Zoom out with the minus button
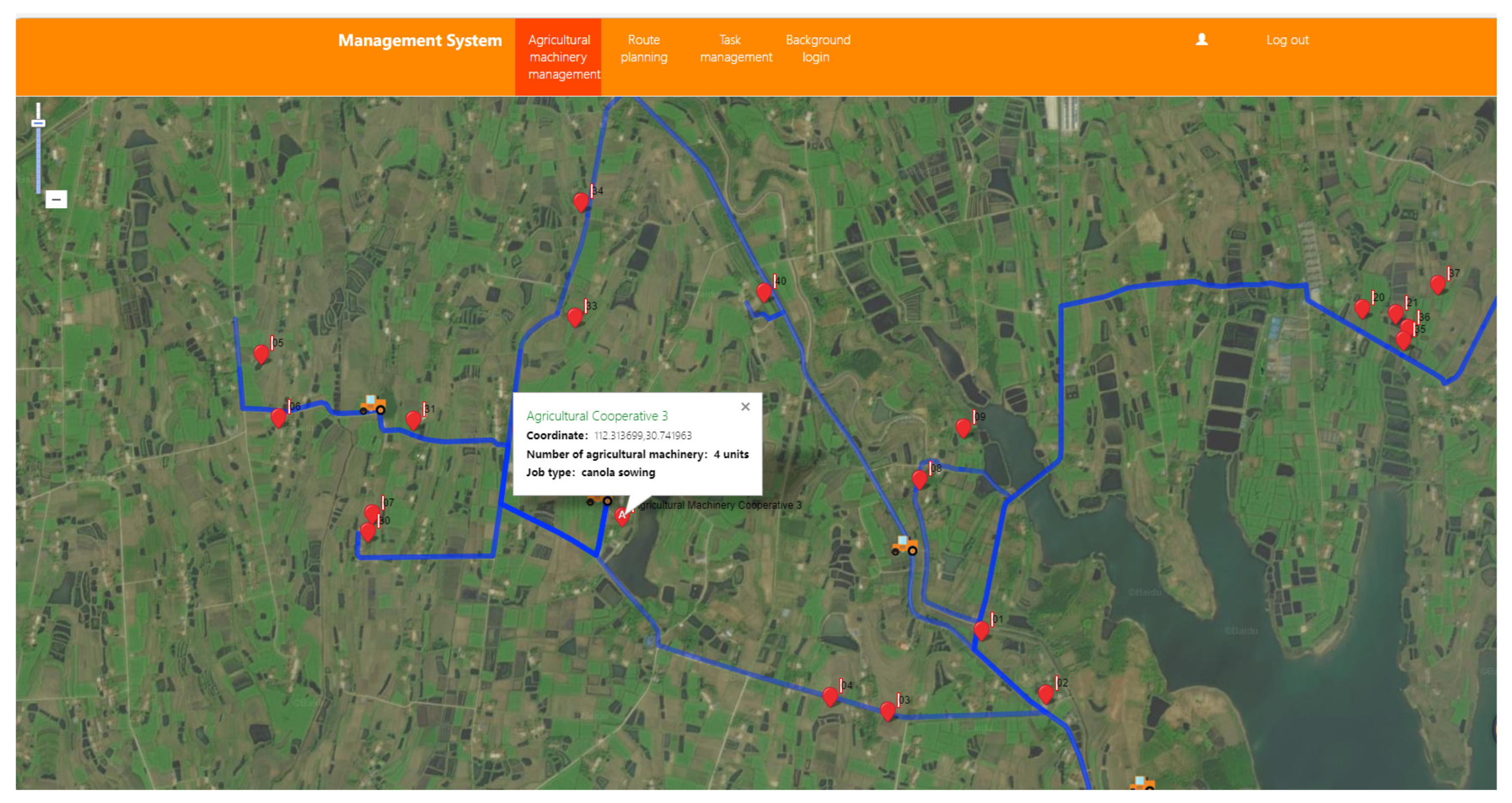This screenshot has width=1512, height=803. point(57,200)
